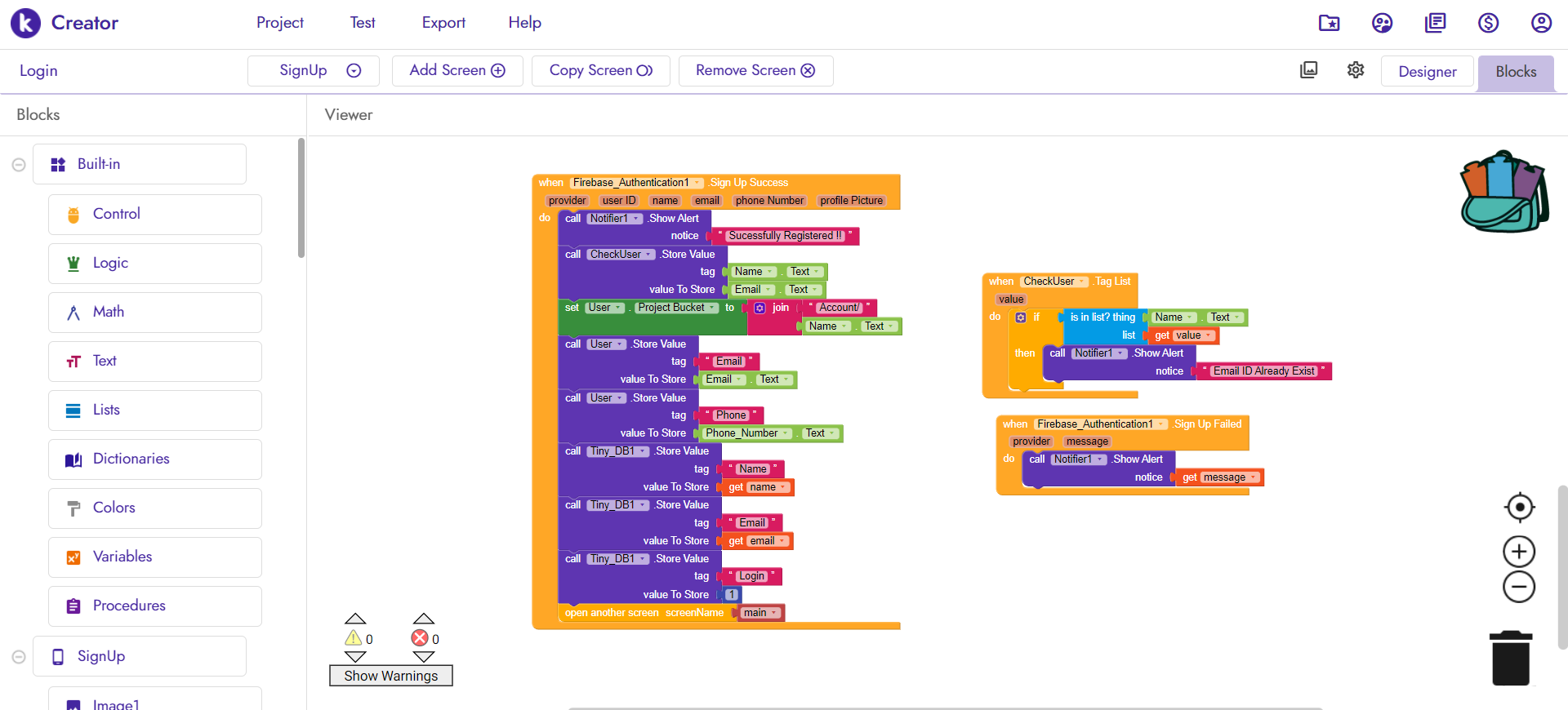Click the Remove Screen button
This screenshot has width=1568, height=710.
tap(755, 71)
